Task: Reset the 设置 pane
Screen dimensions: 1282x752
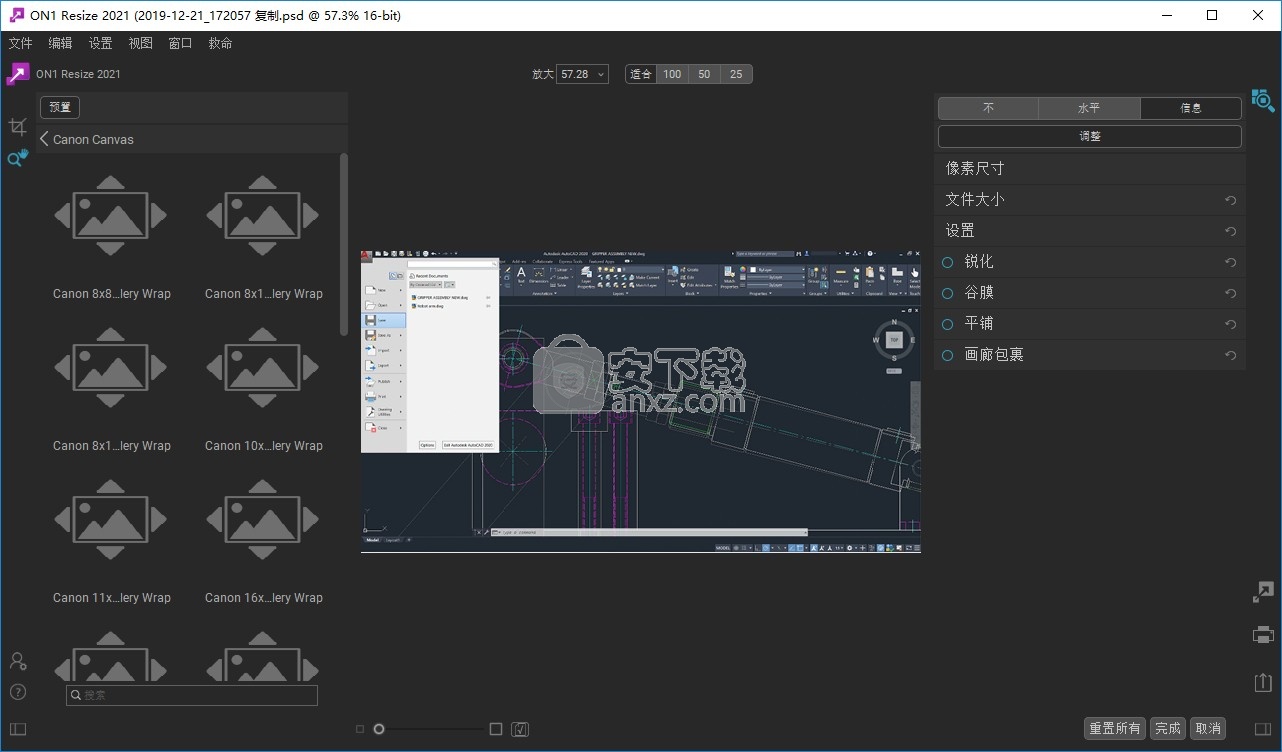Action: click(x=1231, y=231)
